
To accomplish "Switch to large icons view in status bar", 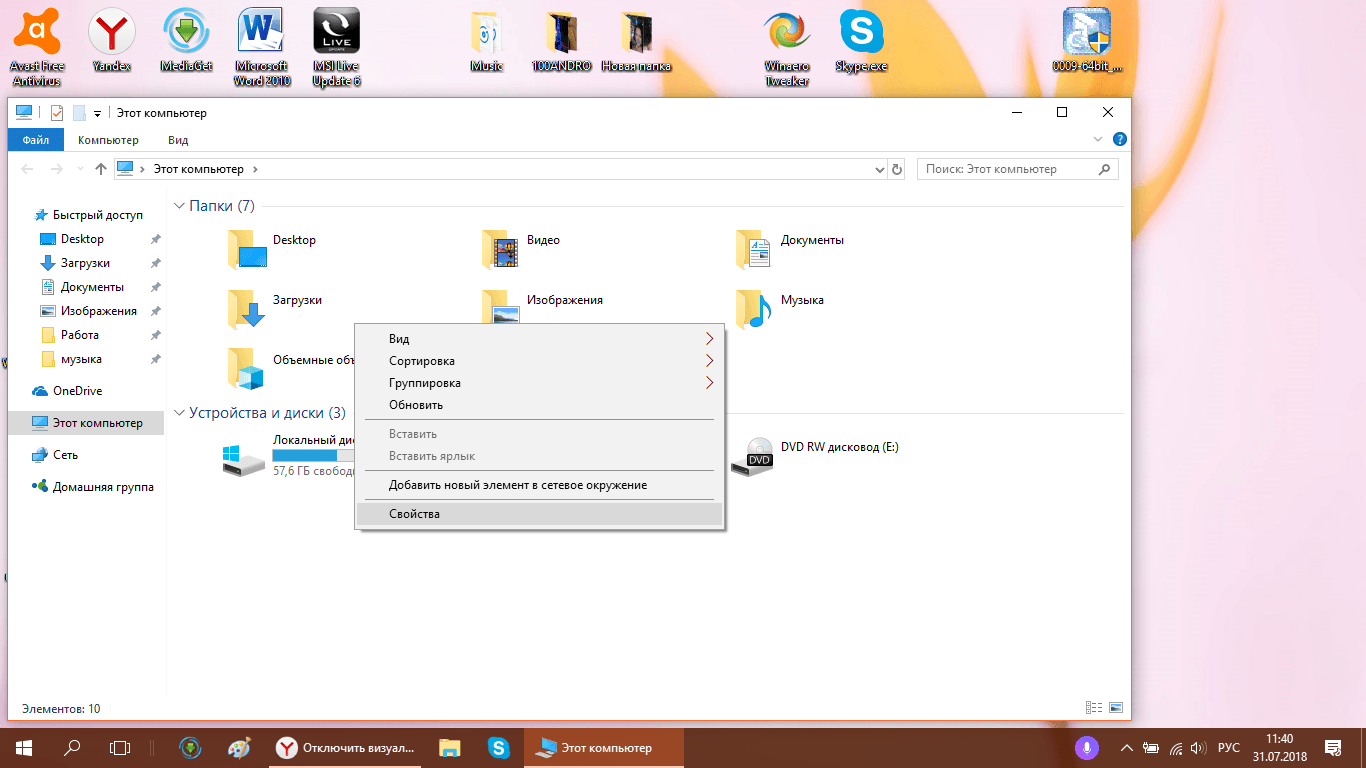I will [x=1116, y=708].
